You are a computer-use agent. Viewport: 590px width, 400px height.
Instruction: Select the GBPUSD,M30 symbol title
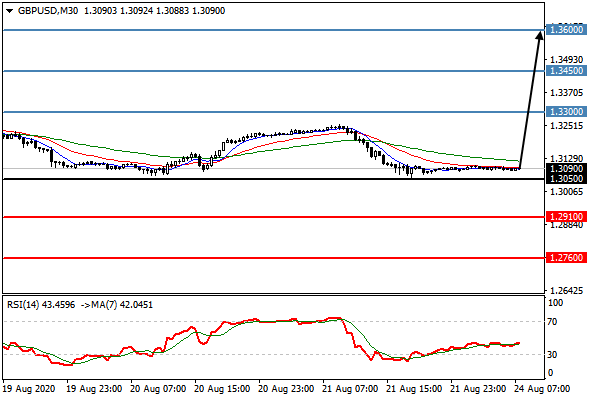[x=48, y=11]
